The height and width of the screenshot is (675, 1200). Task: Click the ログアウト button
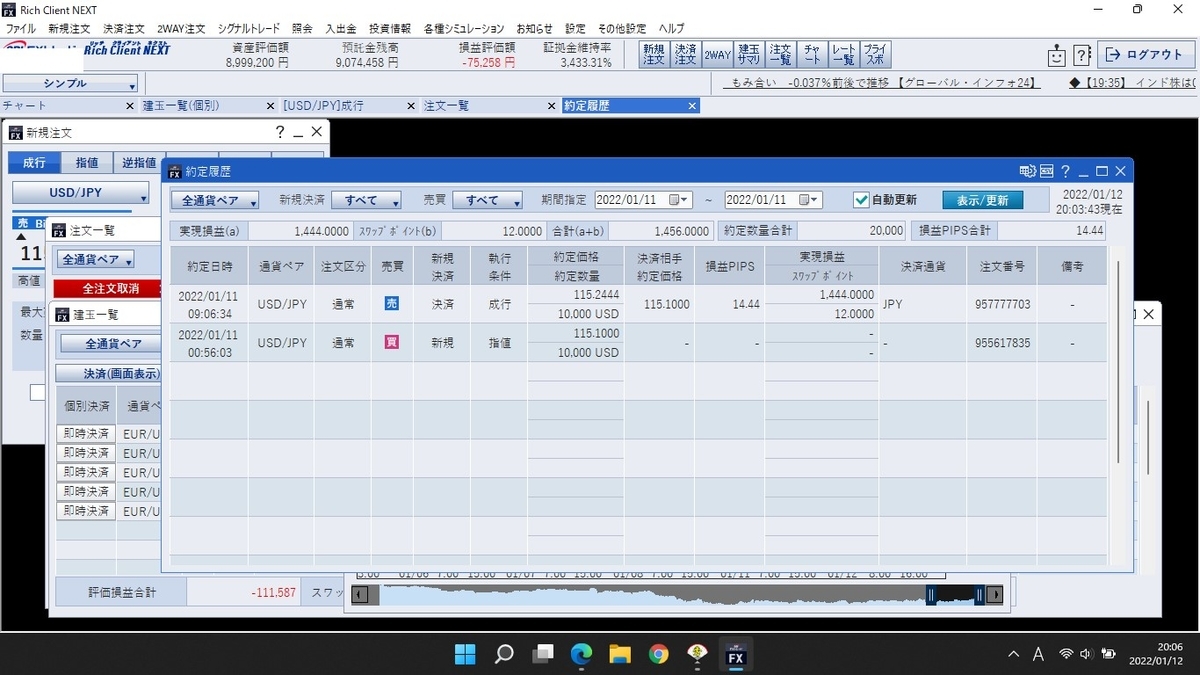(1144, 55)
